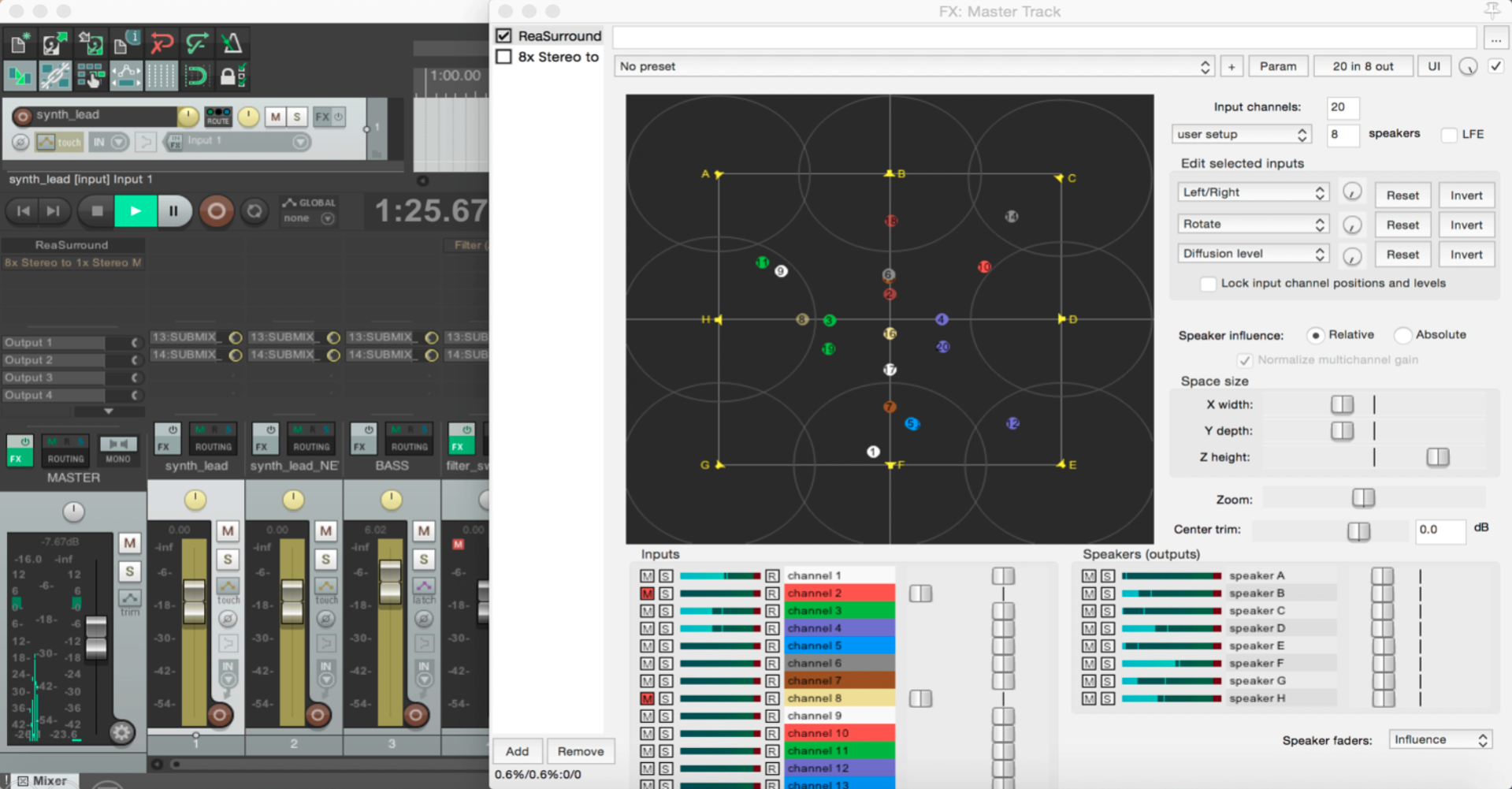Click the Param button
The width and height of the screenshot is (1512, 789).
(x=1277, y=67)
